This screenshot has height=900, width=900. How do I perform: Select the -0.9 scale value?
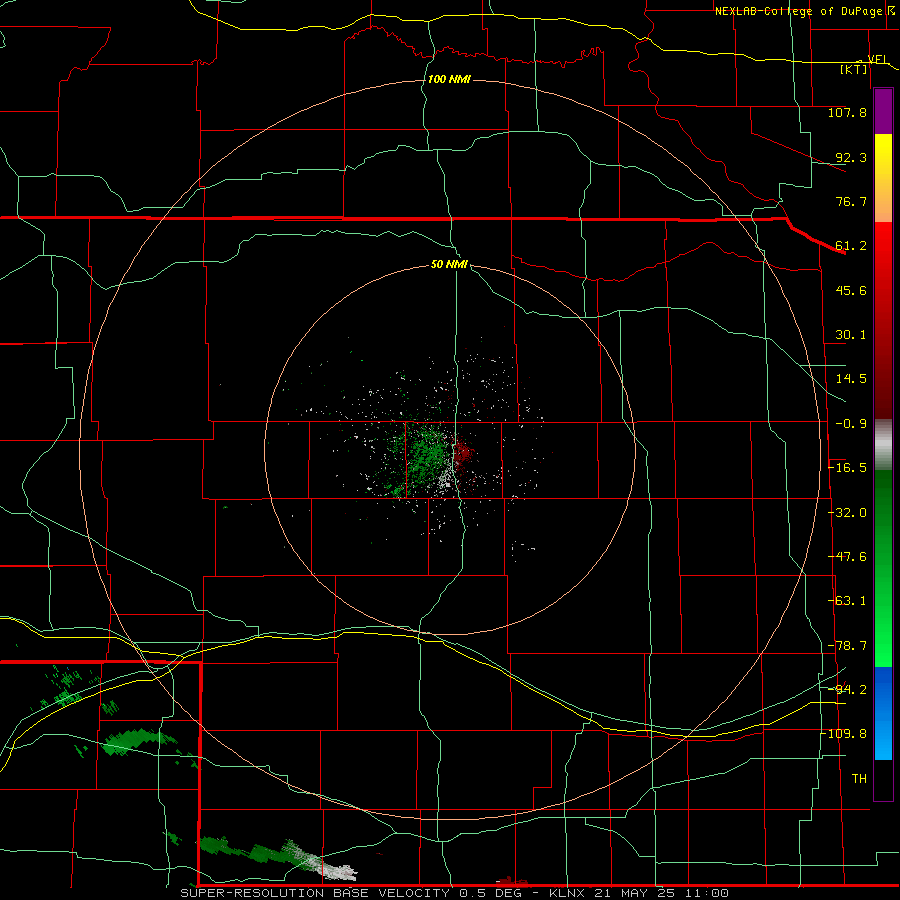851,424
